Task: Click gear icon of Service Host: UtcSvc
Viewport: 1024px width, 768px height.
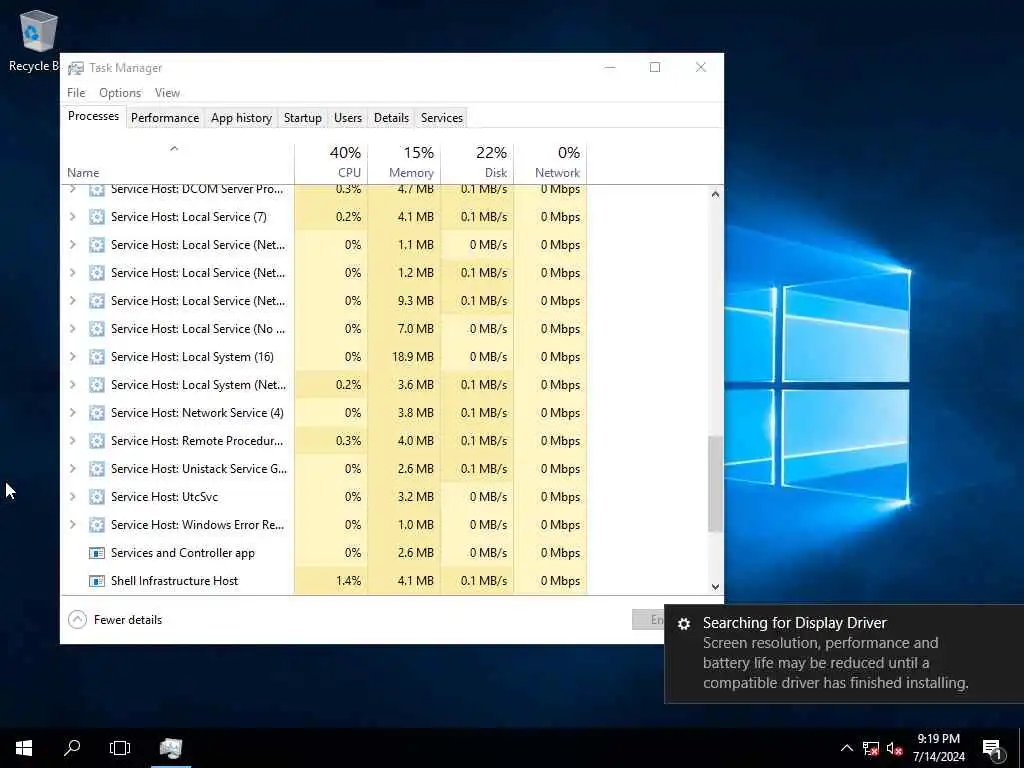Action: (x=97, y=497)
